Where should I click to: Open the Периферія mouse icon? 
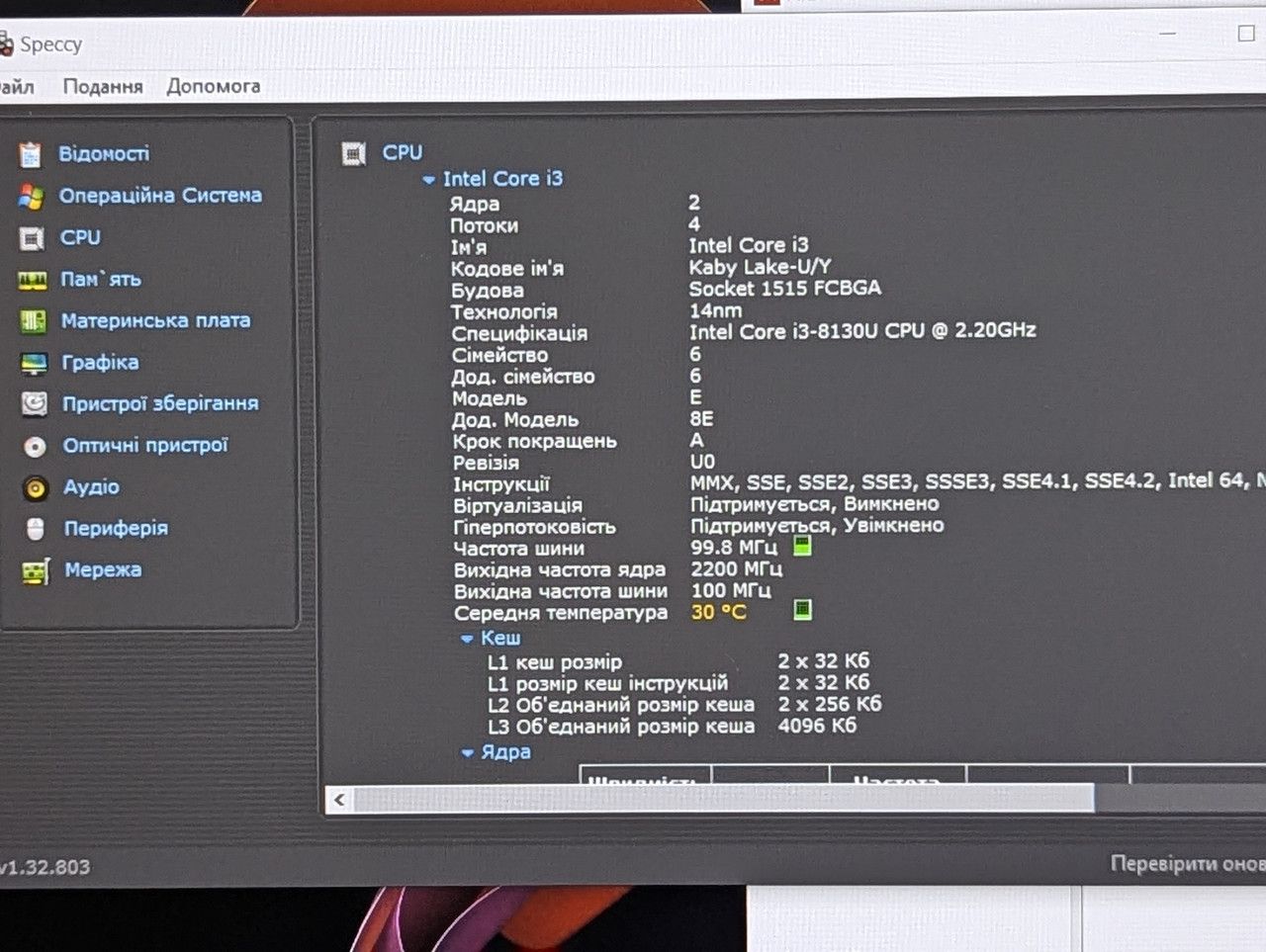36,530
